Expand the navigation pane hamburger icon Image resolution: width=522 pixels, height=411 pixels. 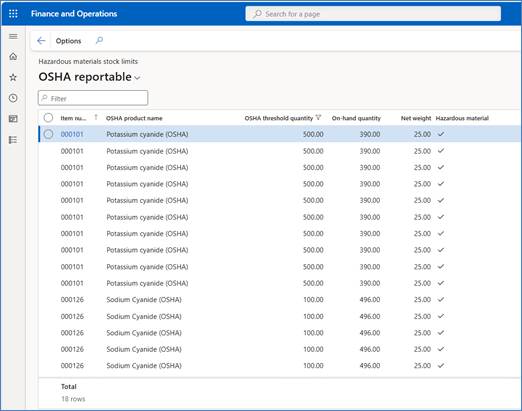[x=13, y=36]
